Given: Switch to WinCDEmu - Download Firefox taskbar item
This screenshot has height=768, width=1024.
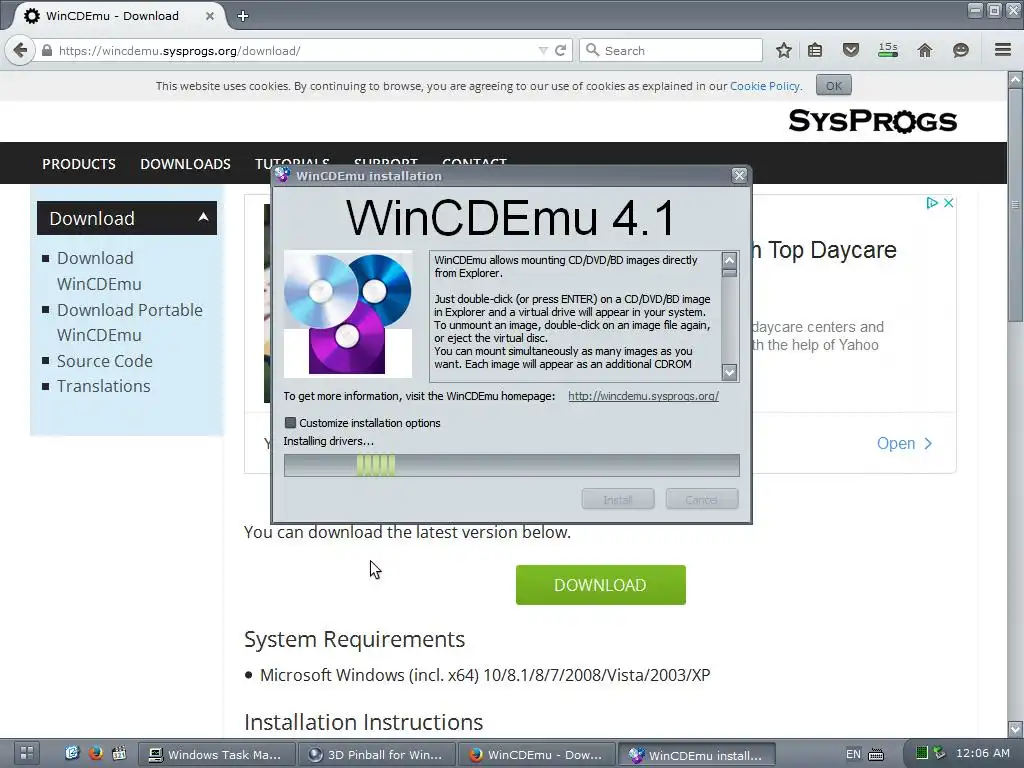Looking at the screenshot, I should (537, 754).
